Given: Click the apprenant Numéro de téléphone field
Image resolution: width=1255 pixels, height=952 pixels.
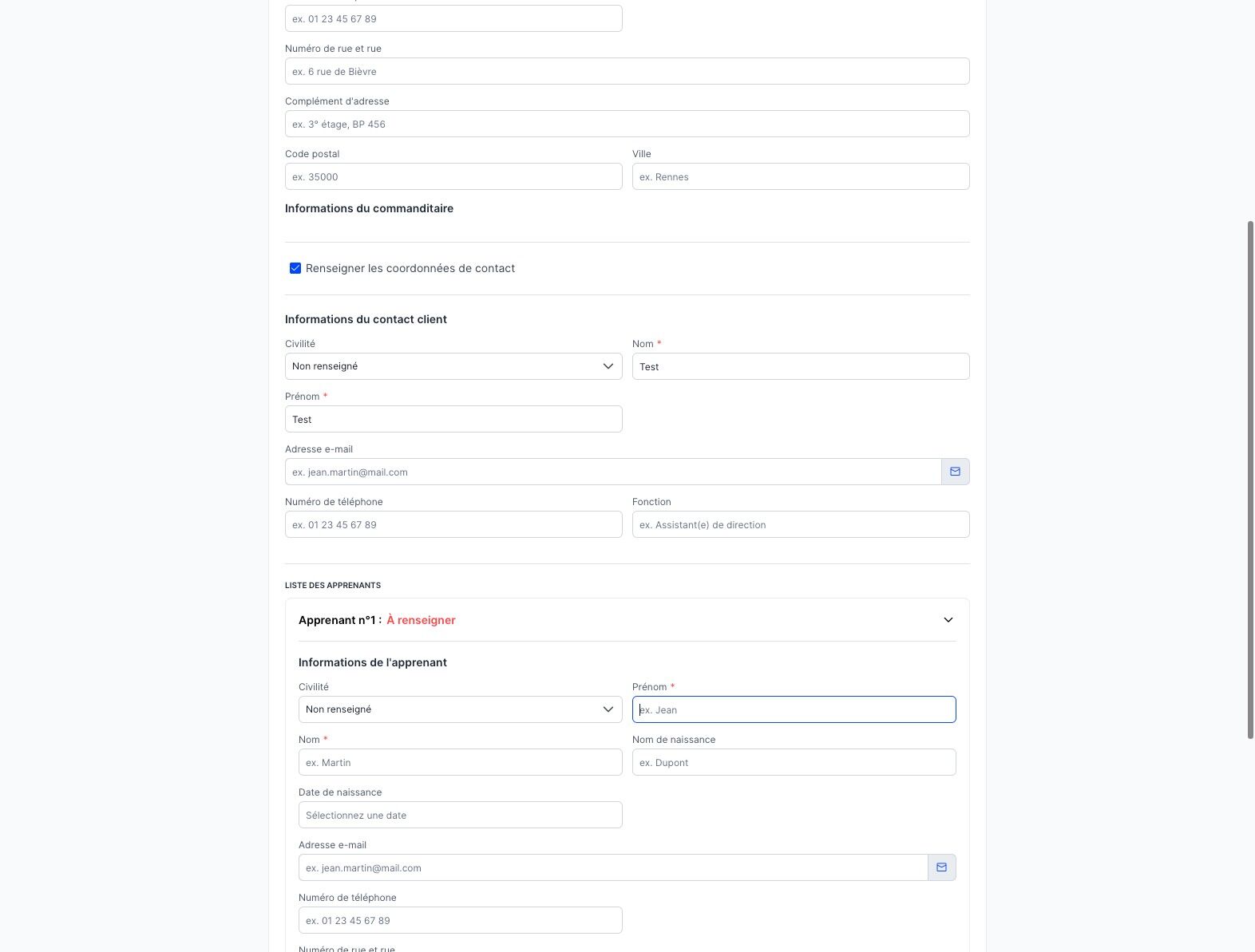Looking at the screenshot, I should coord(460,920).
